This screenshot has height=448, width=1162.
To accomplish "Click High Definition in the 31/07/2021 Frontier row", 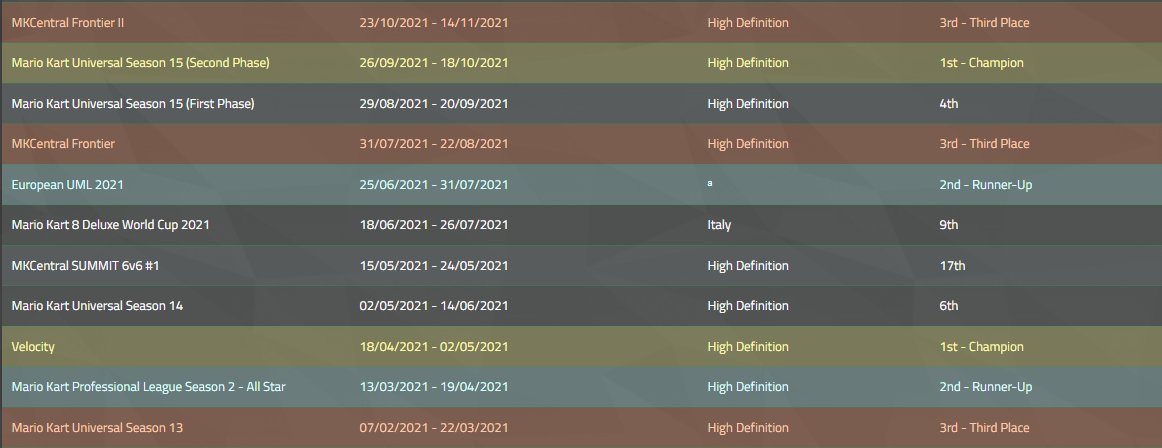I will (x=748, y=144).
